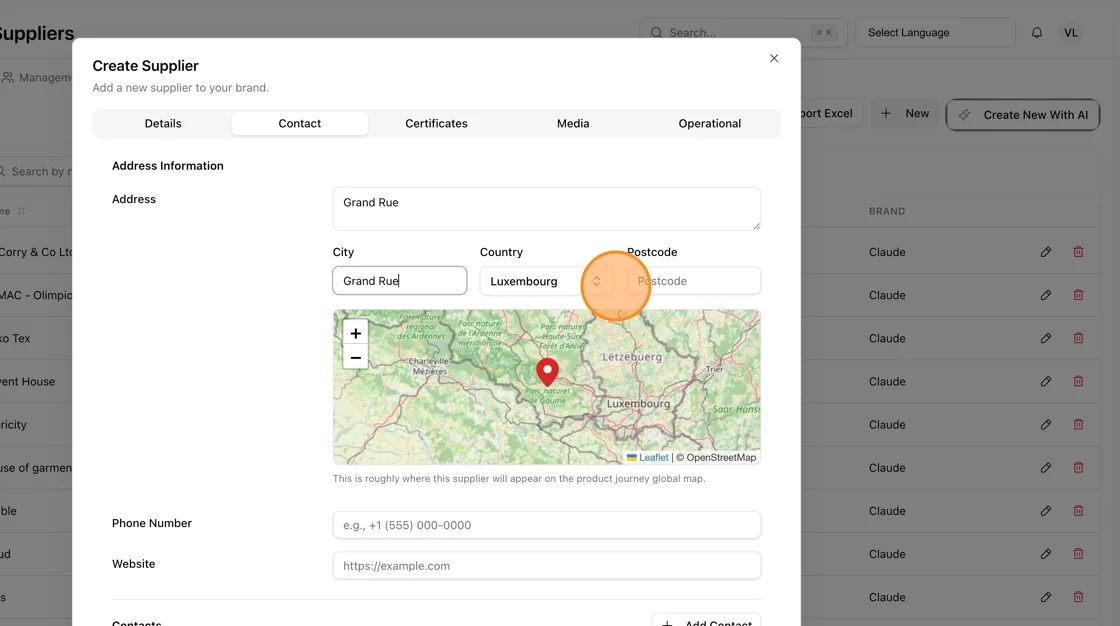
Task: Delete the supplier row ending in 'ud'
Action: point(1079,554)
